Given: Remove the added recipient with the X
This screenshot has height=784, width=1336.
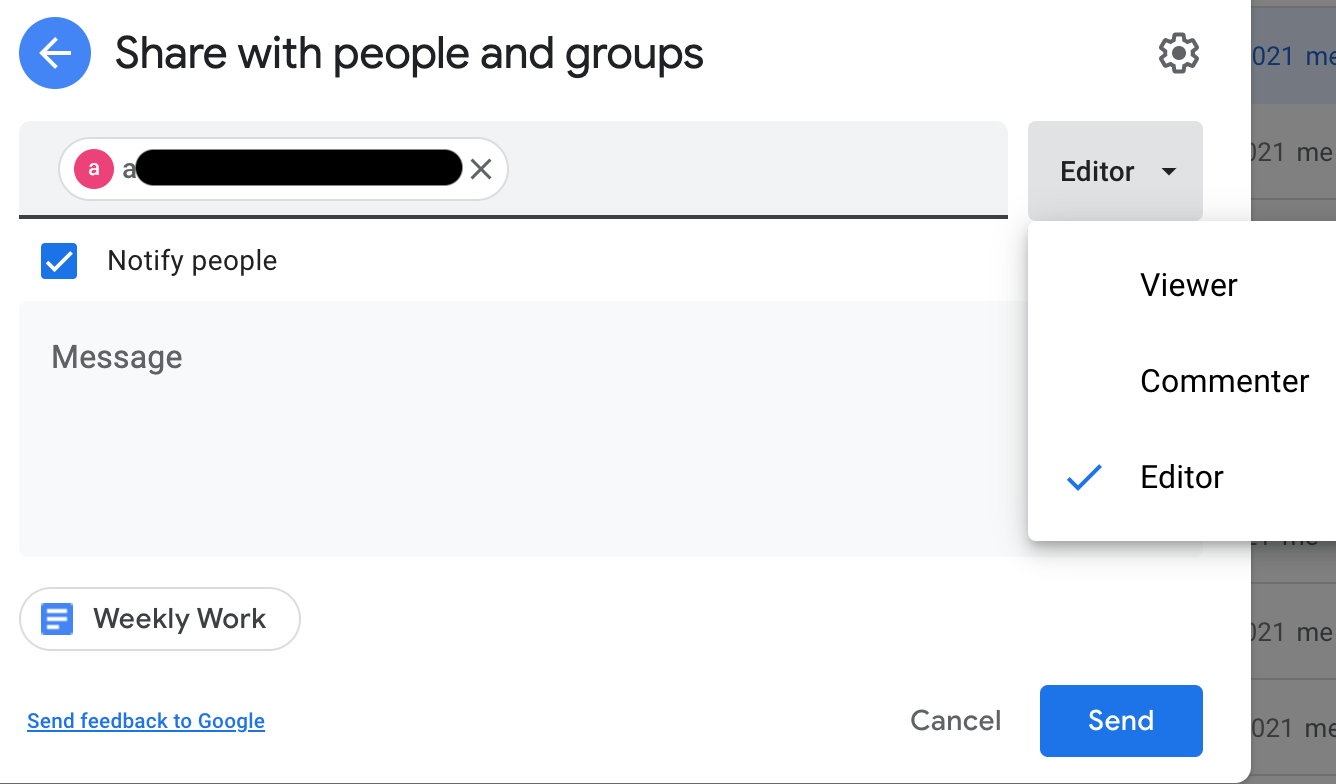Looking at the screenshot, I should 481,168.
